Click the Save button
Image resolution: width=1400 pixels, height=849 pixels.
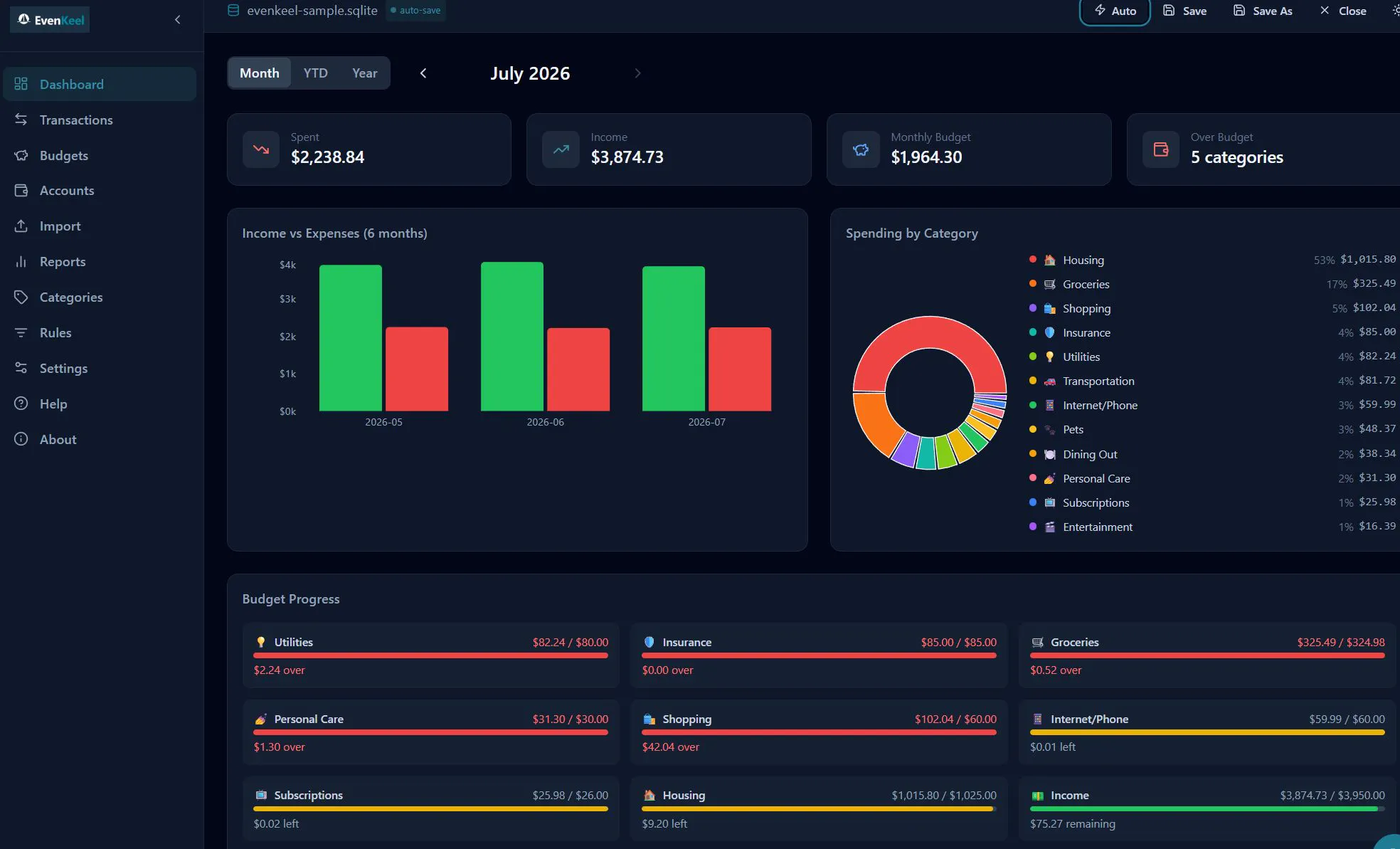[1185, 11]
